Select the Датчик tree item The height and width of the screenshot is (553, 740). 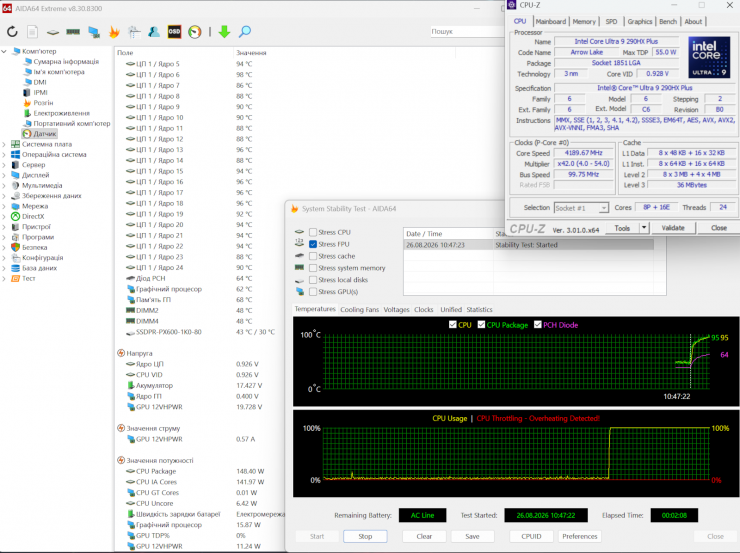pyautogui.click(x=45, y=134)
